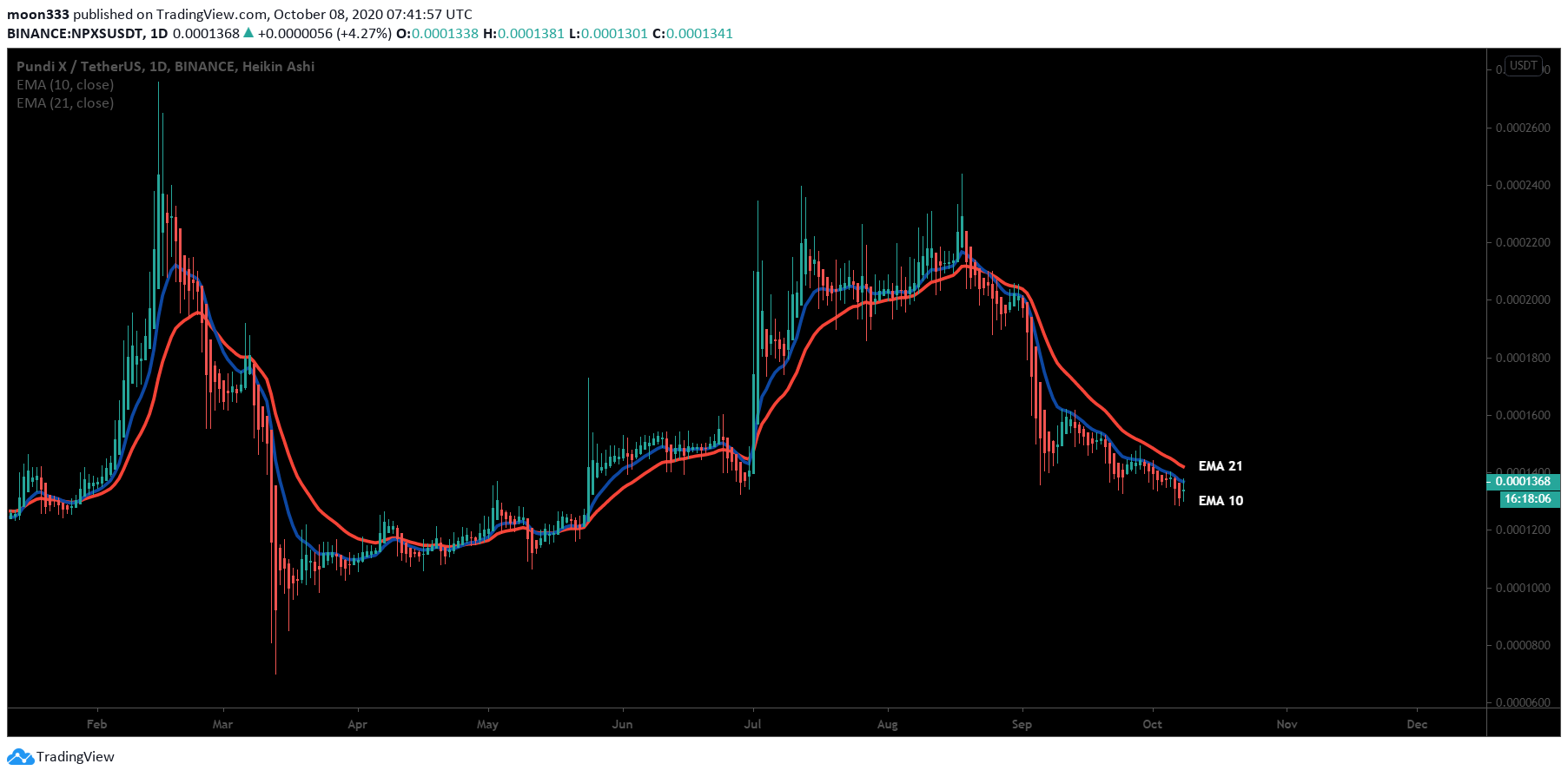The image size is (1568, 777).
Task: Click the high value H:0.0001381
Action: (x=523, y=33)
